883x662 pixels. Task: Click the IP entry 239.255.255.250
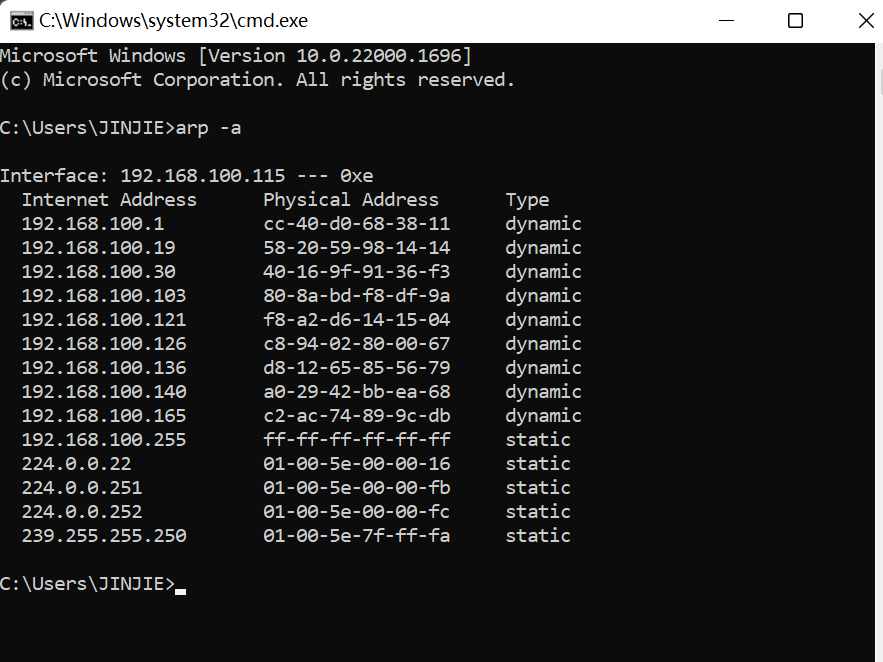[104, 536]
